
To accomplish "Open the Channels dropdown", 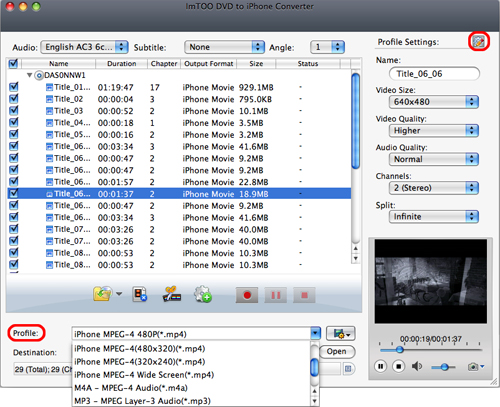I will tap(433, 188).
